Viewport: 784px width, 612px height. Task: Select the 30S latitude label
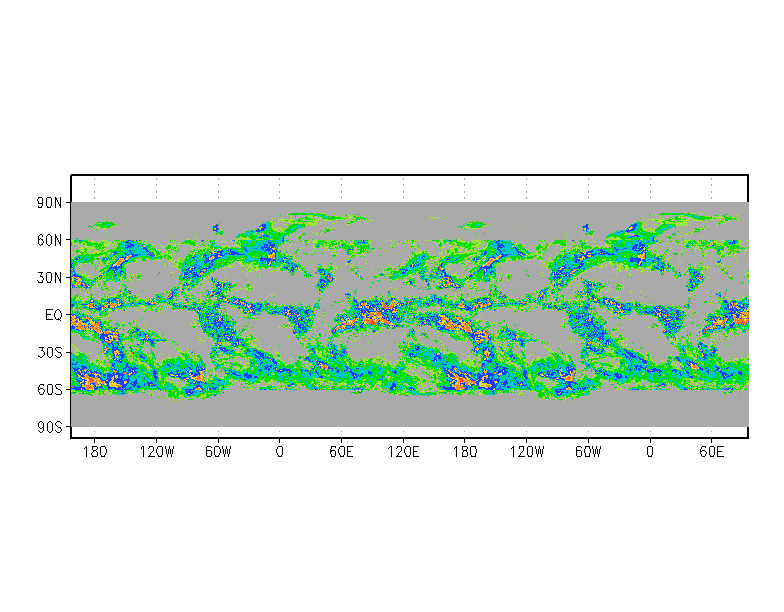click(x=50, y=352)
